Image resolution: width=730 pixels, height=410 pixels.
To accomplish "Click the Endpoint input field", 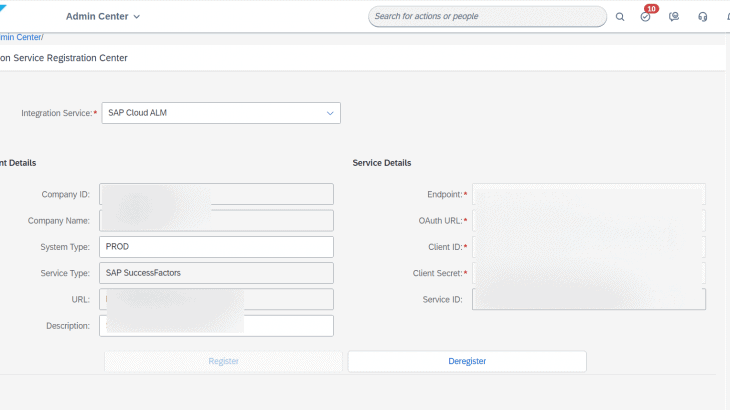I will tap(589, 194).
